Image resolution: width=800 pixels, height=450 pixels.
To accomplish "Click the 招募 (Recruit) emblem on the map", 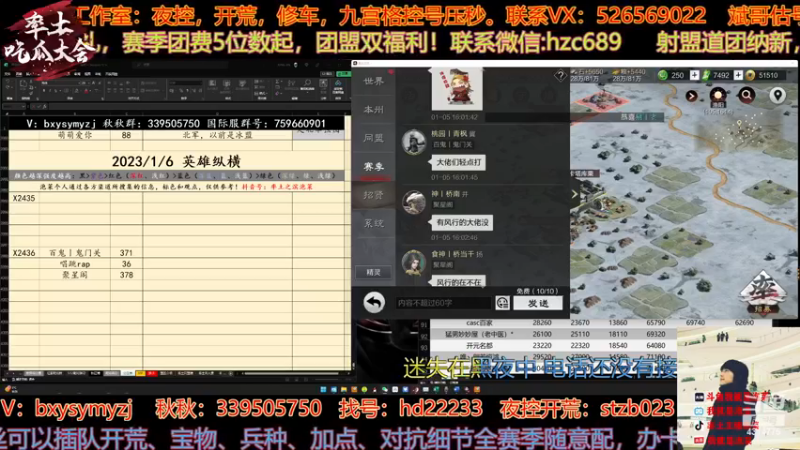I will point(763,292).
